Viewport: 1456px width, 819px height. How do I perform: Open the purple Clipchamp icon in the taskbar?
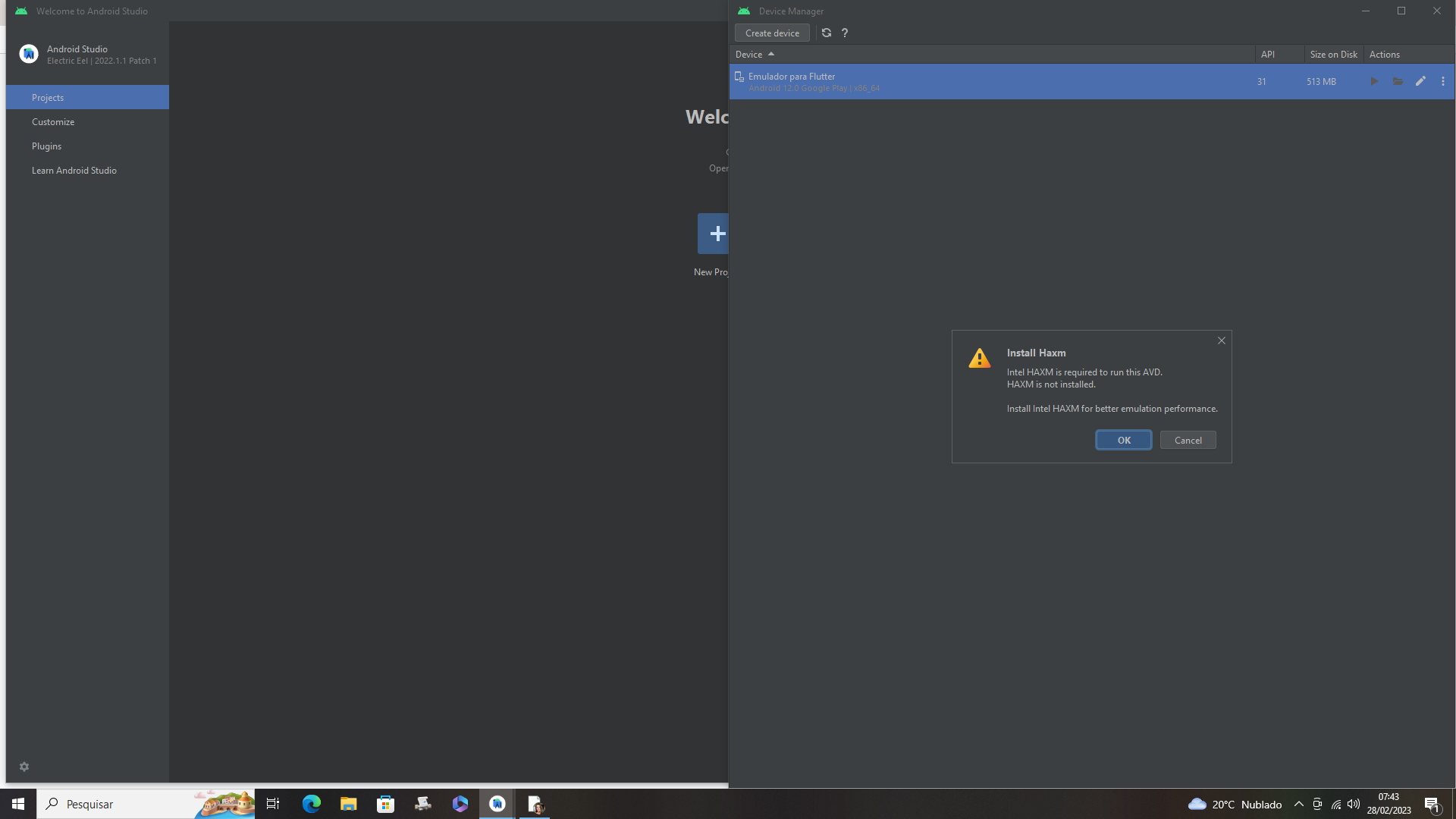point(460,804)
